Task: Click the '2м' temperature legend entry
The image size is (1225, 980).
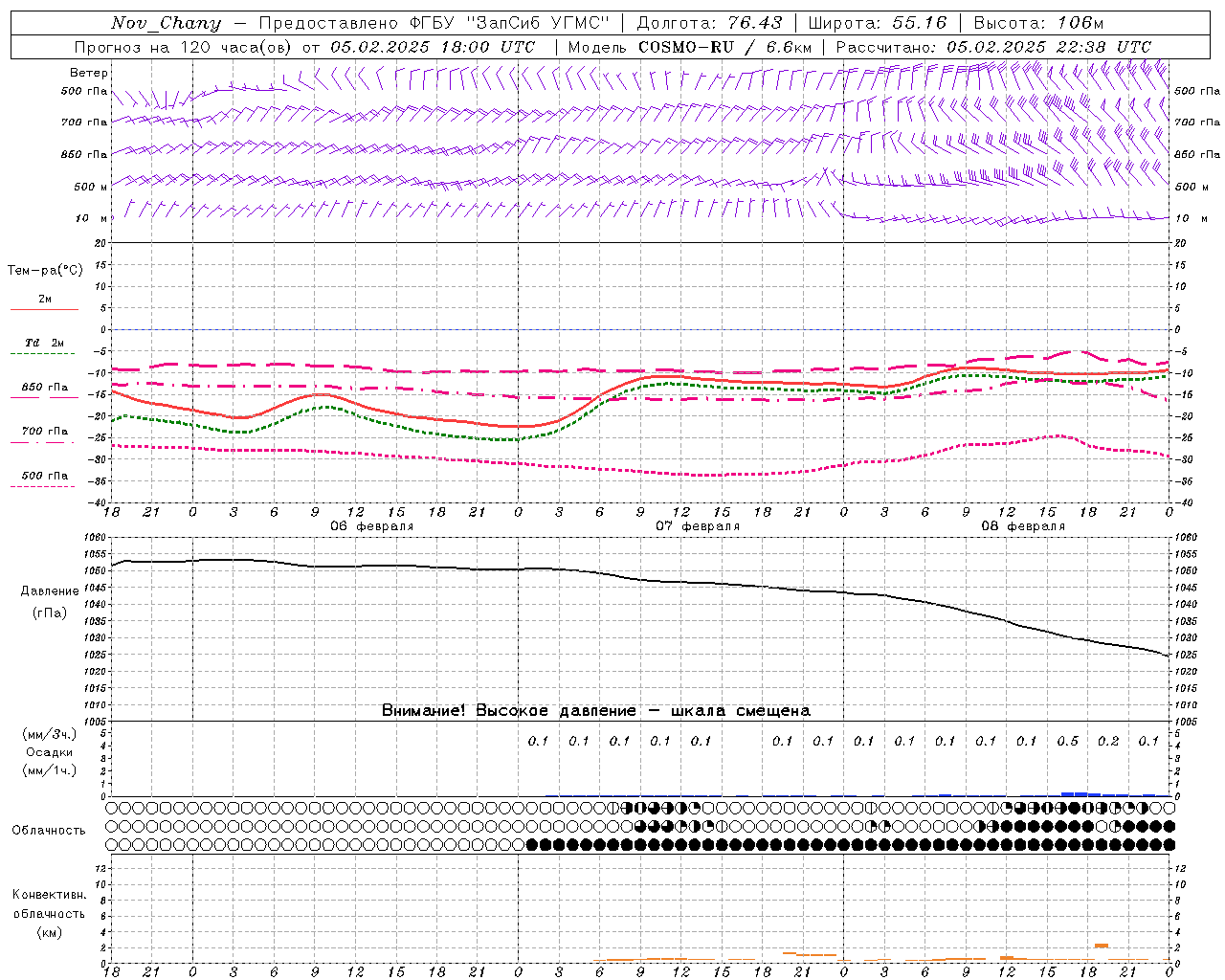Action: coord(45,300)
